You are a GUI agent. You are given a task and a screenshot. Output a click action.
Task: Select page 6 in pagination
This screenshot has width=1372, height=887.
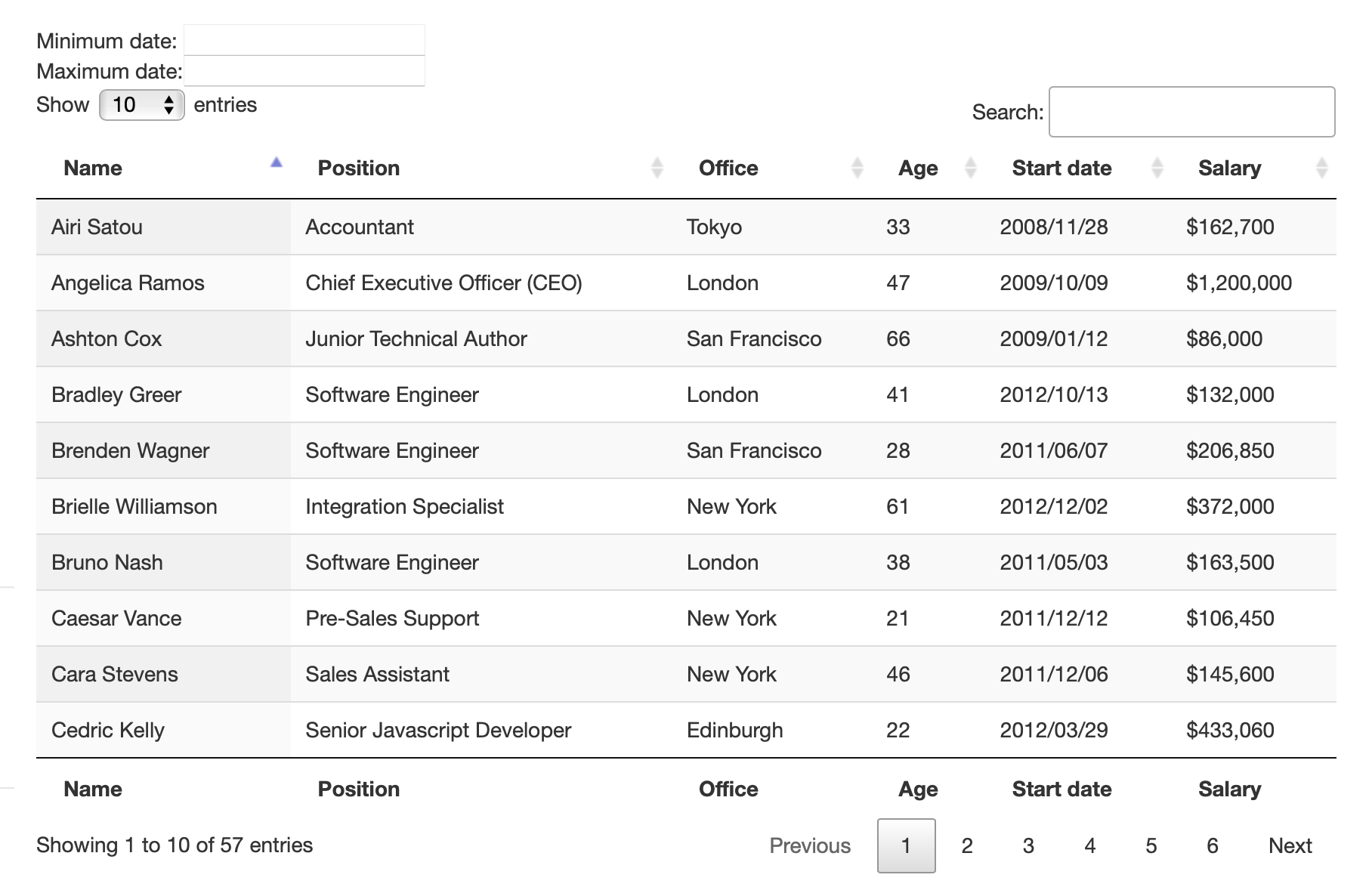click(1213, 845)
